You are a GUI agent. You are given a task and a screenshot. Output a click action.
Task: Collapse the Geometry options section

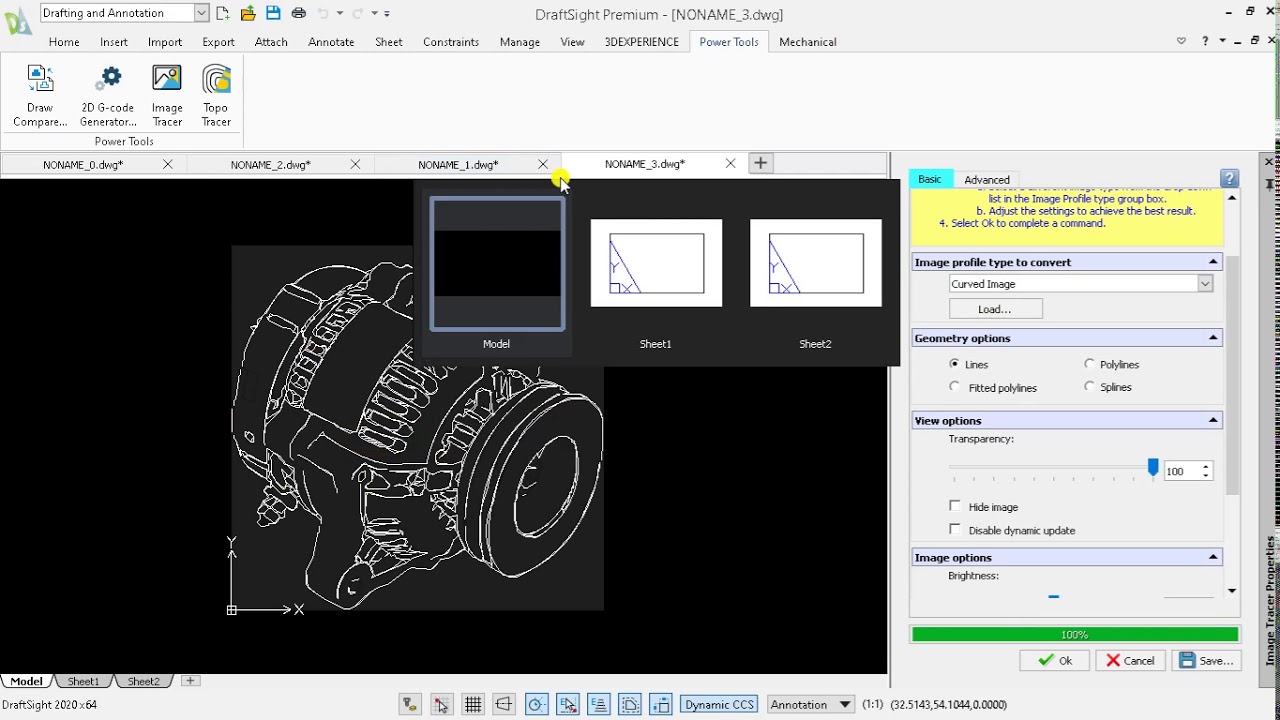click(x=1213, y=338)
